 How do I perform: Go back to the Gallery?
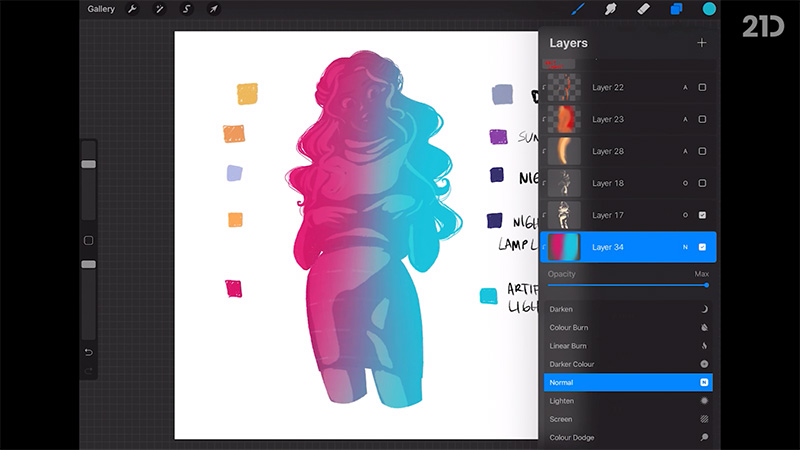(x=100, y=9)
